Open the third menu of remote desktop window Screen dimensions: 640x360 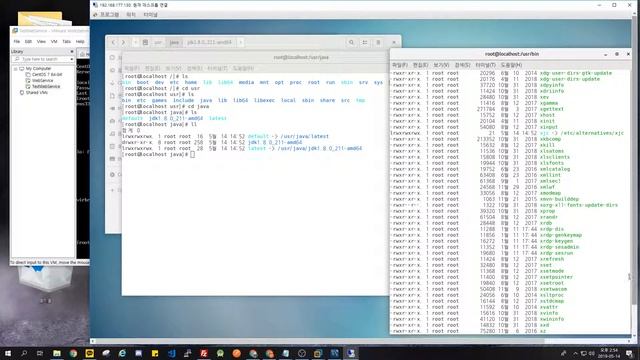150,15
